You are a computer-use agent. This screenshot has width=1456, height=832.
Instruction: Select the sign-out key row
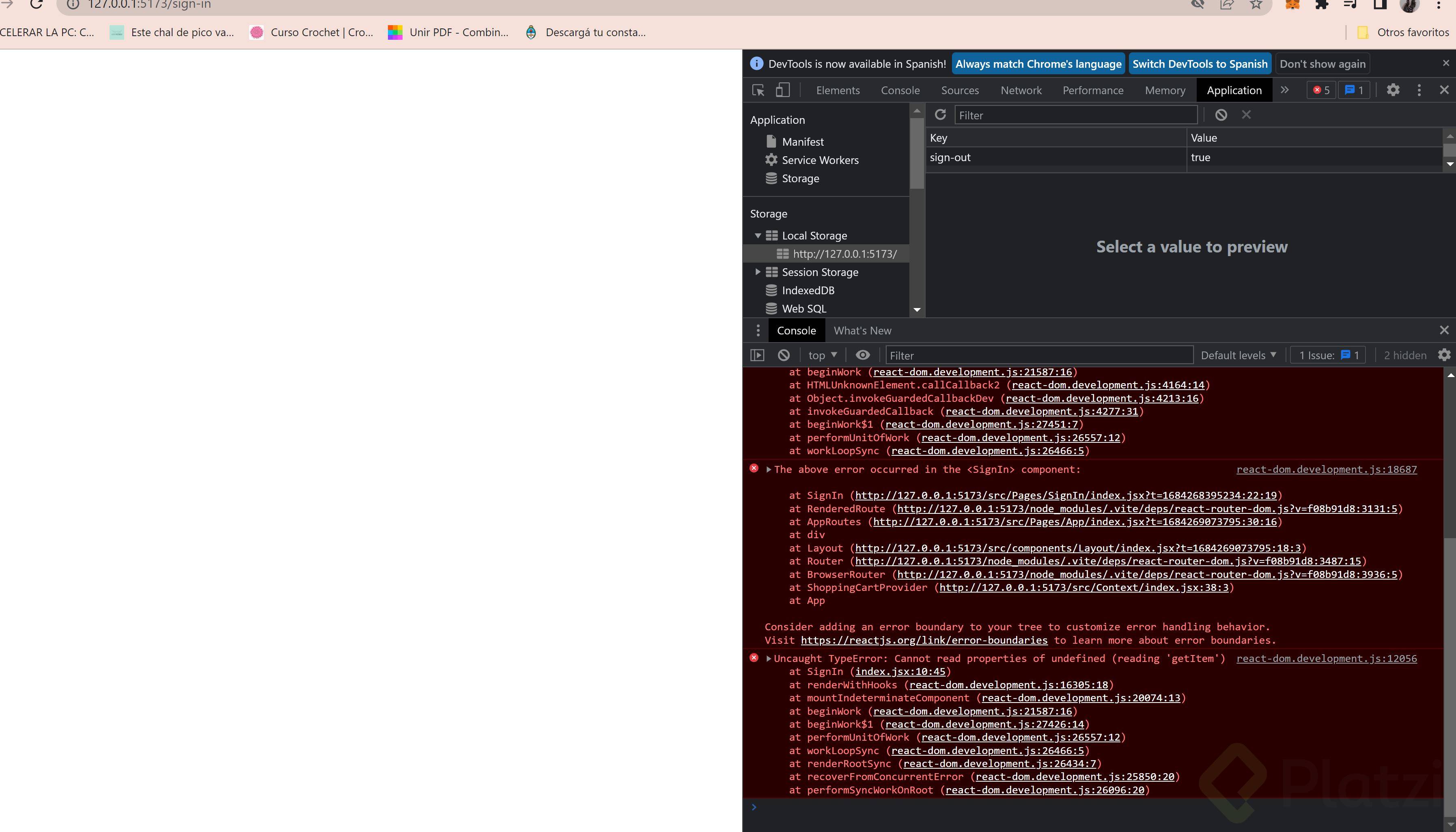click(949, 157)
